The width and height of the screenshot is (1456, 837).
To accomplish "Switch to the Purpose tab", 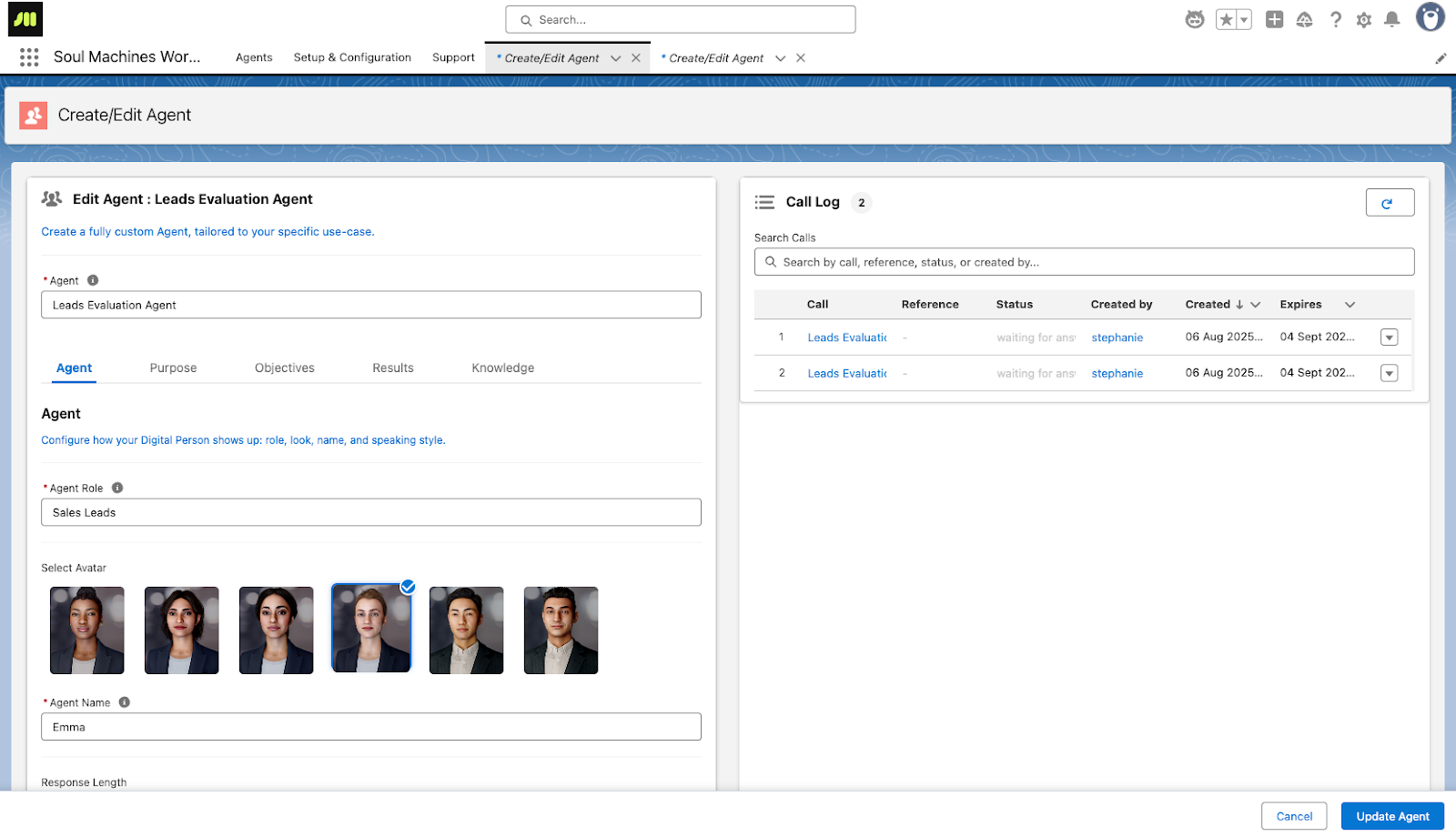I will coord(173,368).
